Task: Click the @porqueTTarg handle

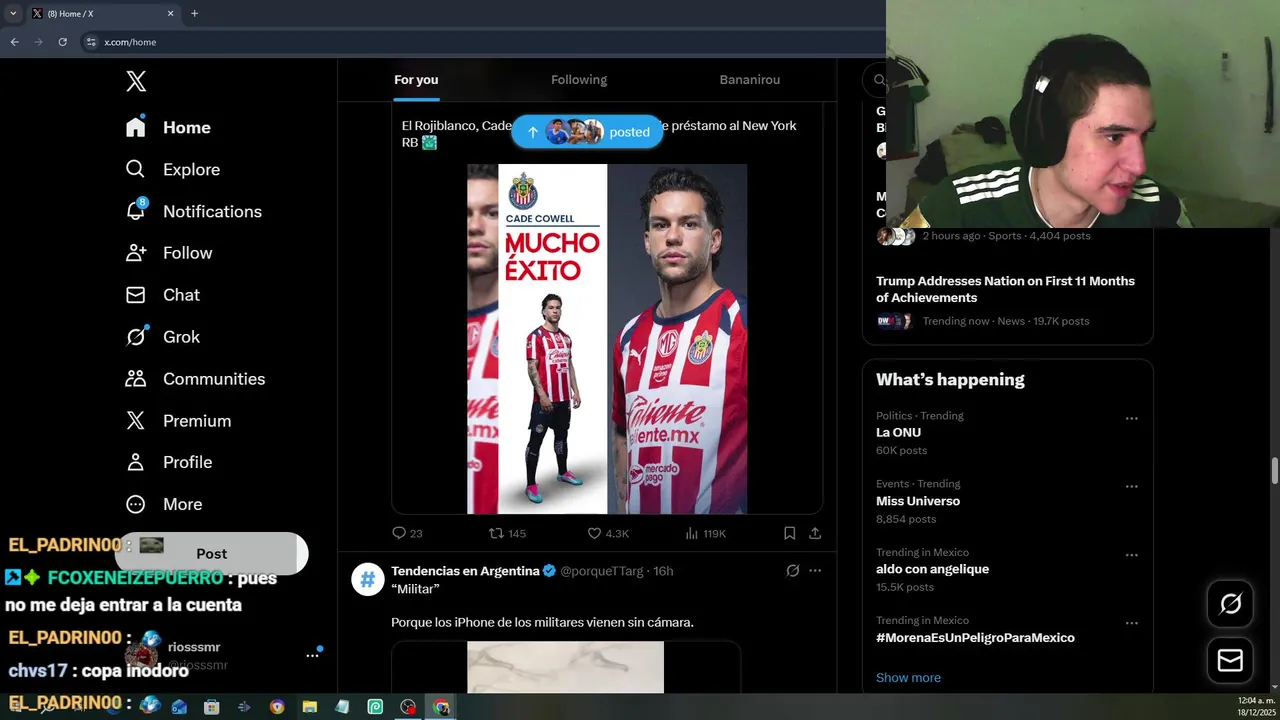Action: pos(602,571)
